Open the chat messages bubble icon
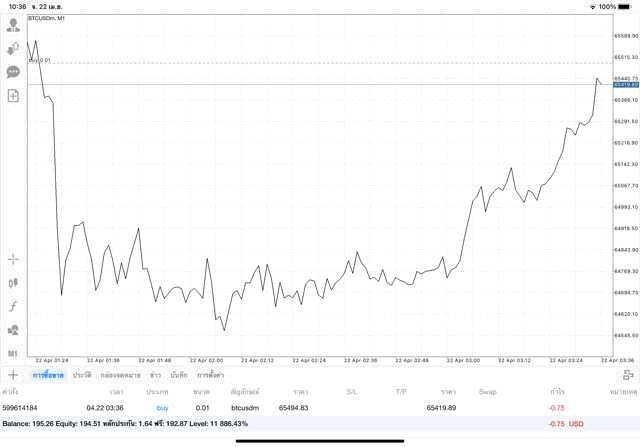 (x=13, y=72)
